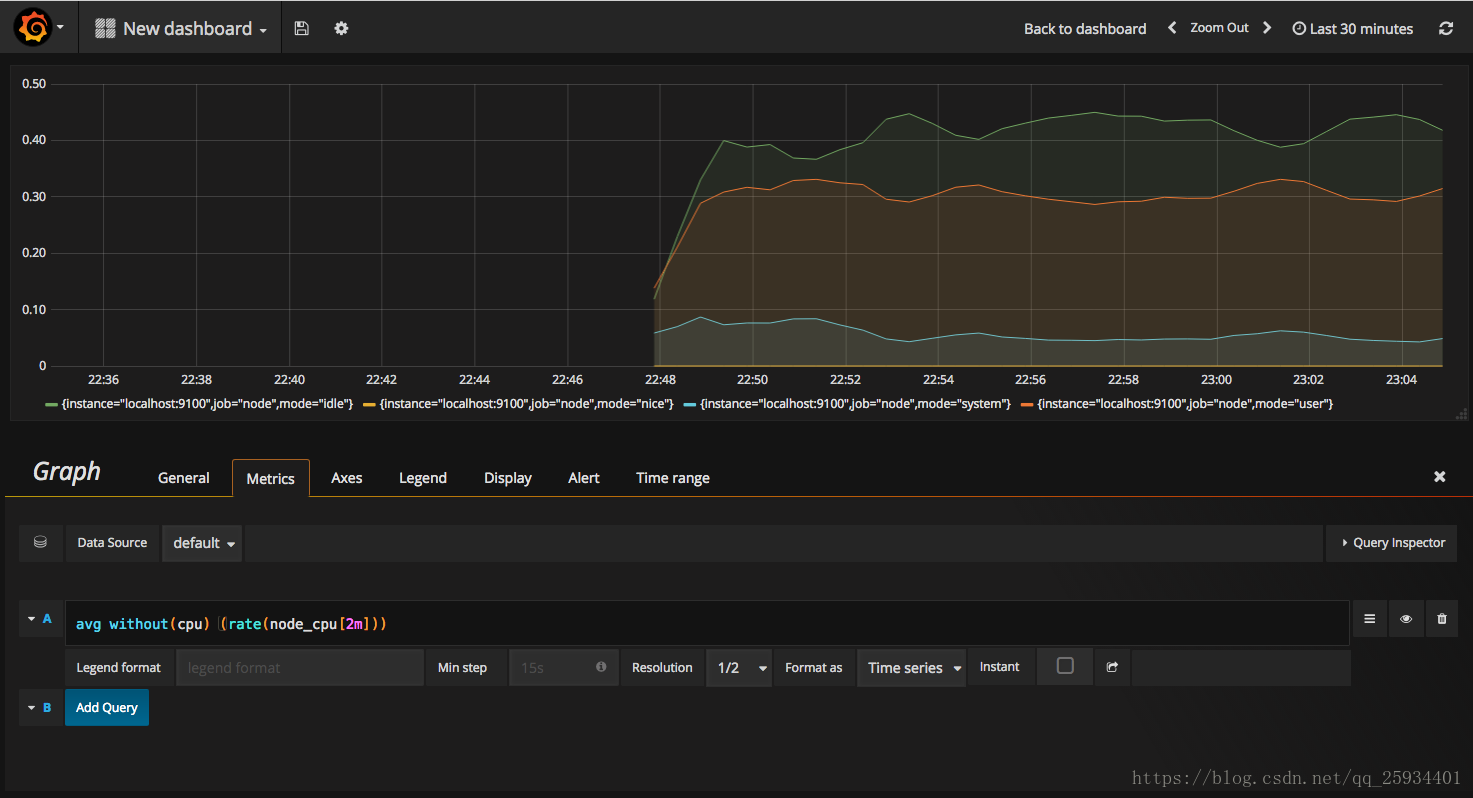This screenshot has width=1473, height=798.
Task: Shift time range back with left chevron
Action: click(x=1172, y=28)
